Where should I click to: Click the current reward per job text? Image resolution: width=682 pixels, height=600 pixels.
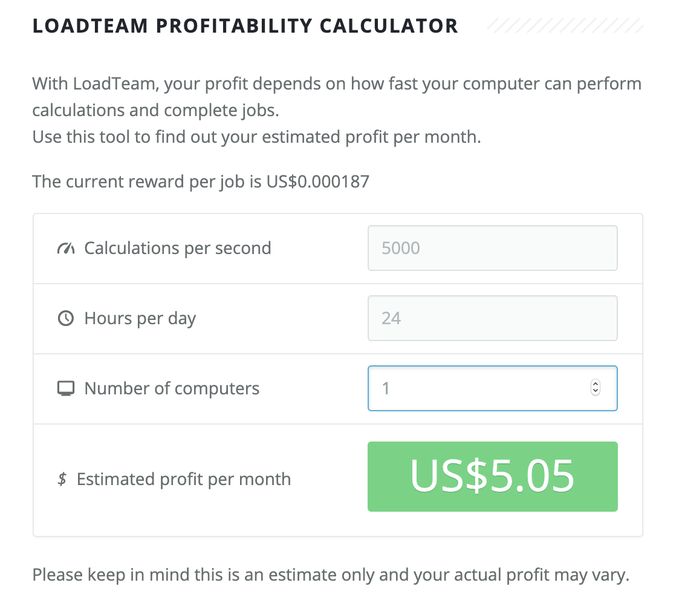click(x=200, y=181)
